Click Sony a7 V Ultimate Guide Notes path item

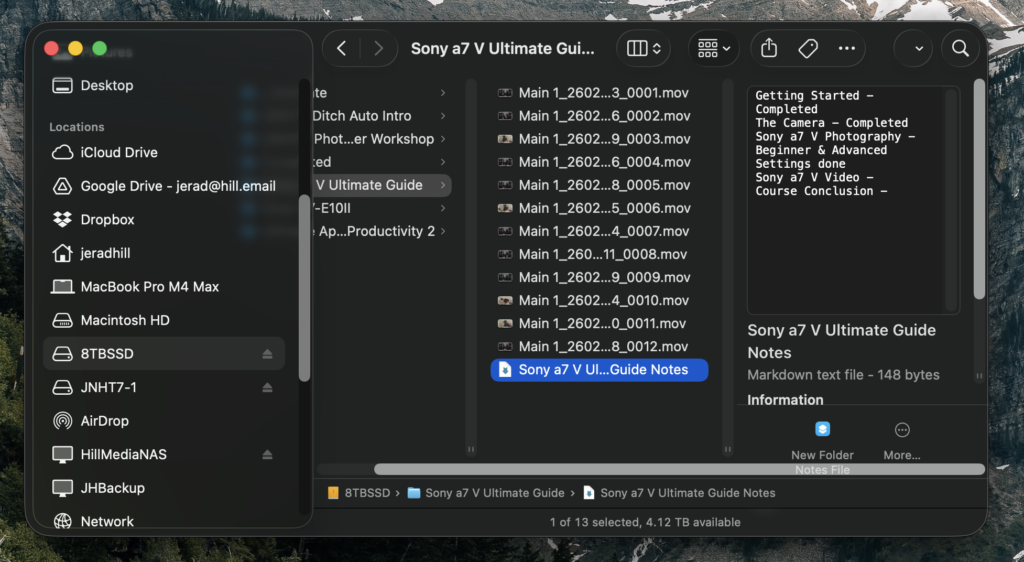coord(679,493)
